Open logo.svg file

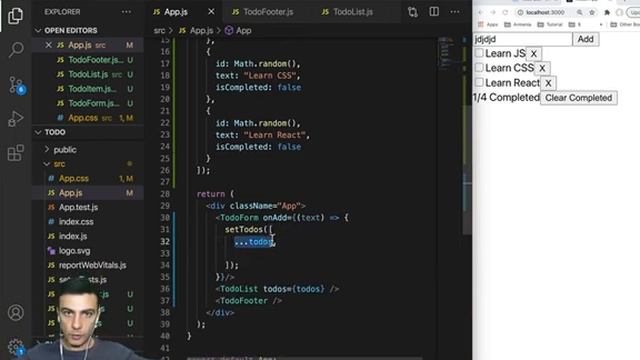pos(74,251)
